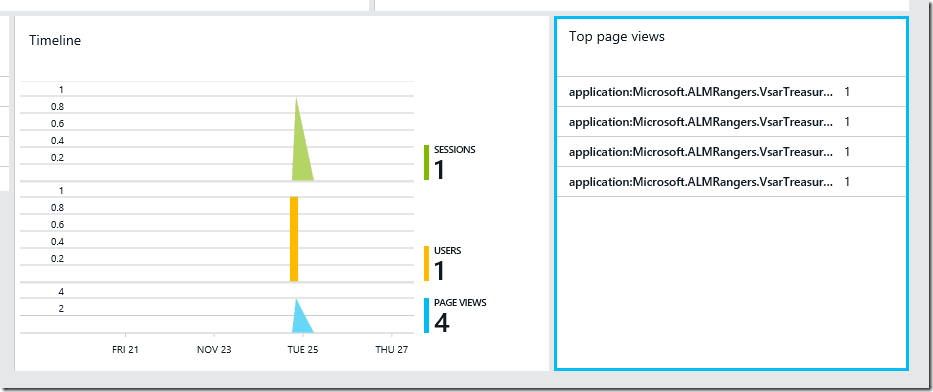Select second application:Microsoft.ALMRangers page view row
The width and height of the screenshot is (933, 392).
click(x=731, y=122)
